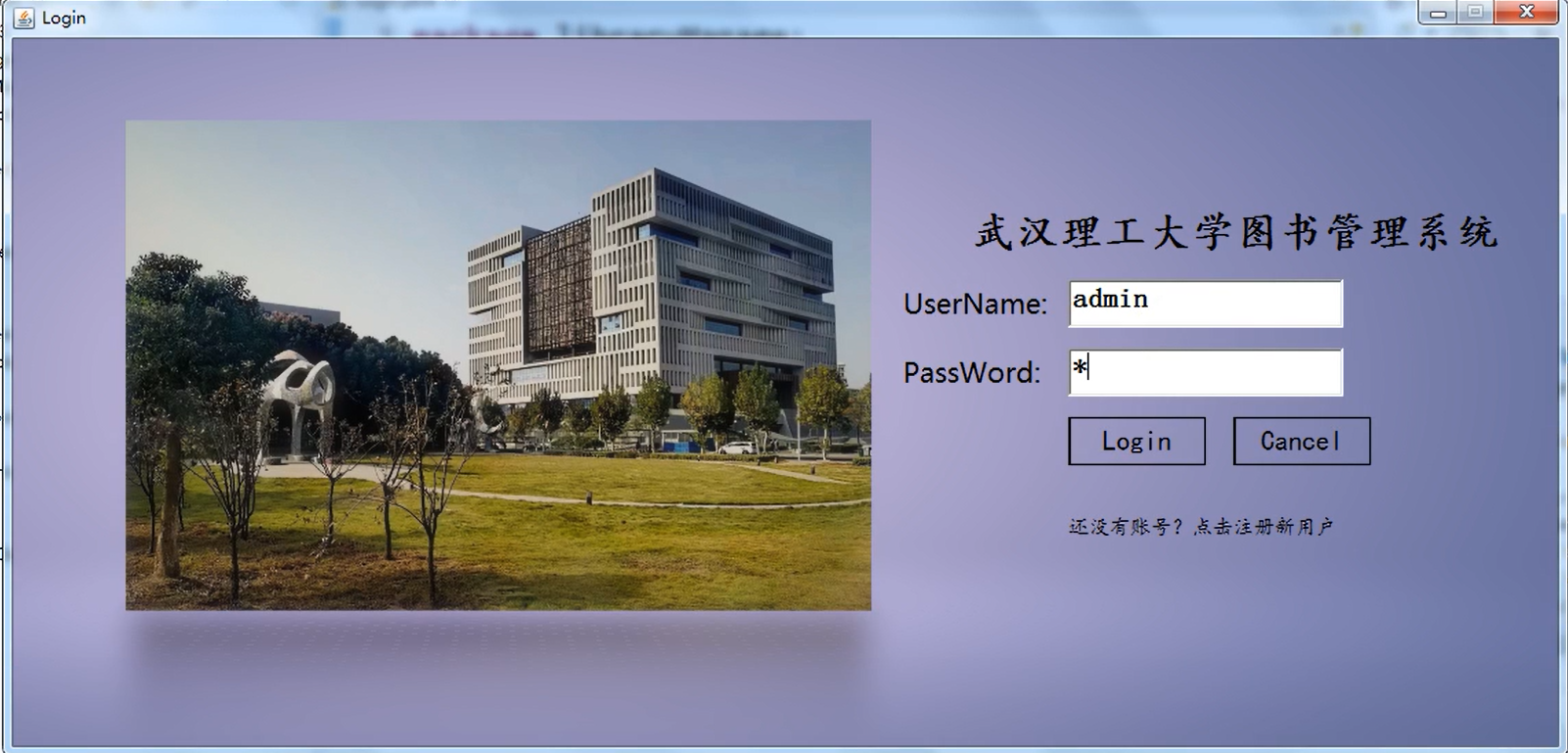Image resolution: width=1568 pixels, height=753 pixels.
Task: Click the library building photo
Action: (498, 365)
